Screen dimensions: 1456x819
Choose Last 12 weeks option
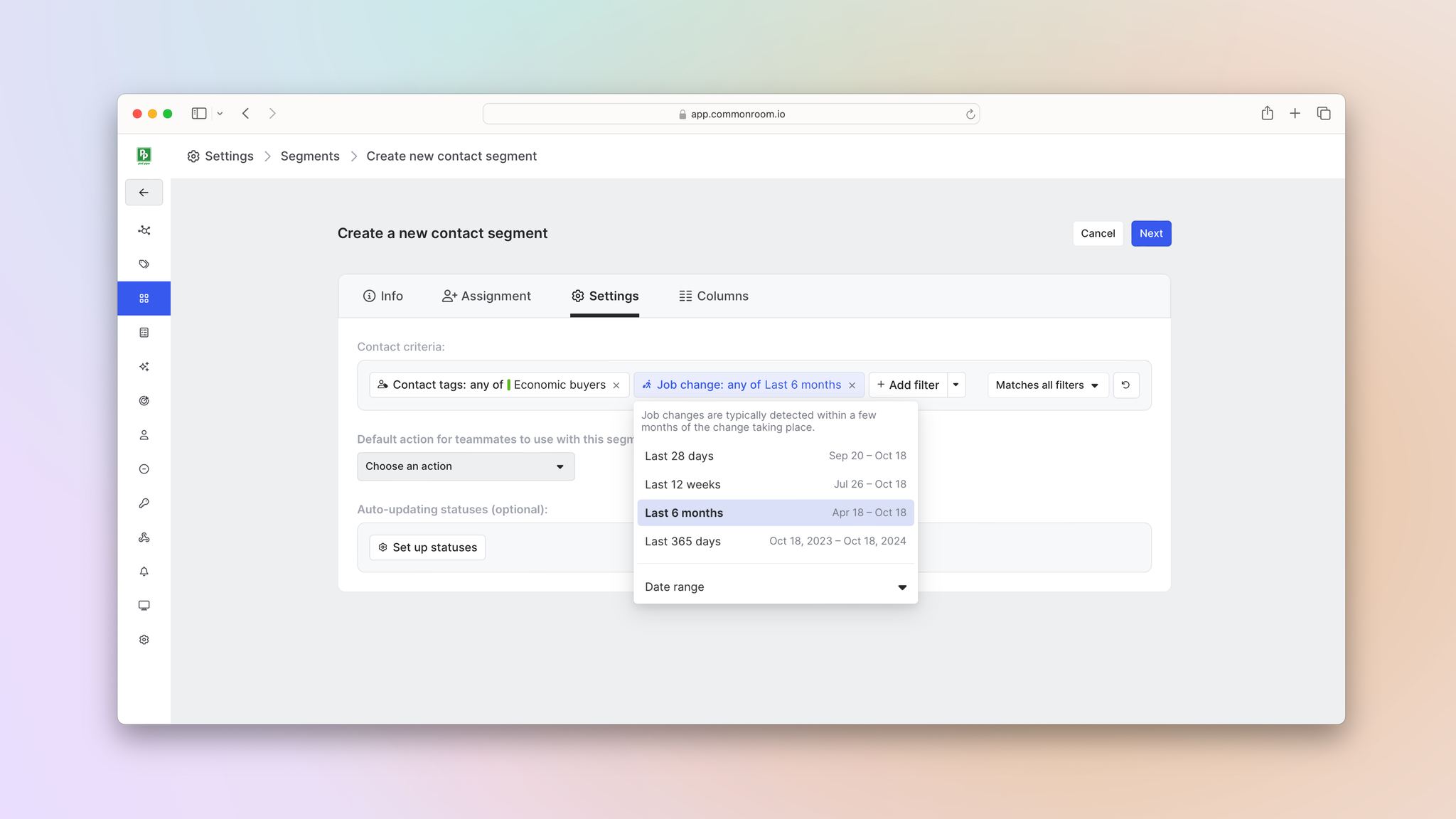776,484
